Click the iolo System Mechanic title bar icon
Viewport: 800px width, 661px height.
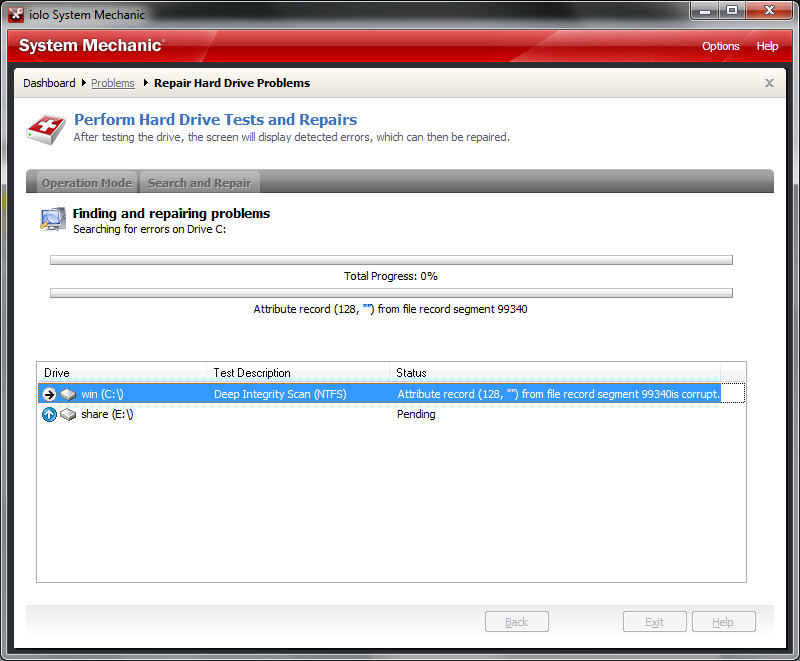15,14
